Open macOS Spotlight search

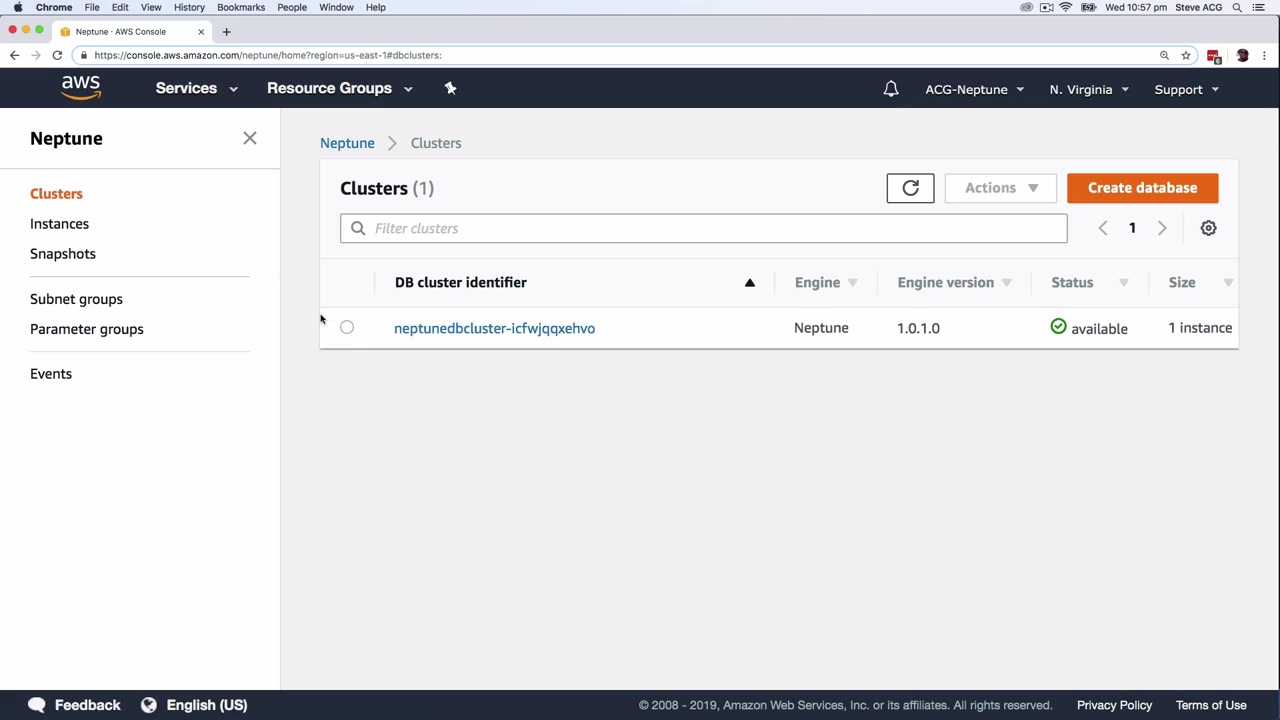1237,7
